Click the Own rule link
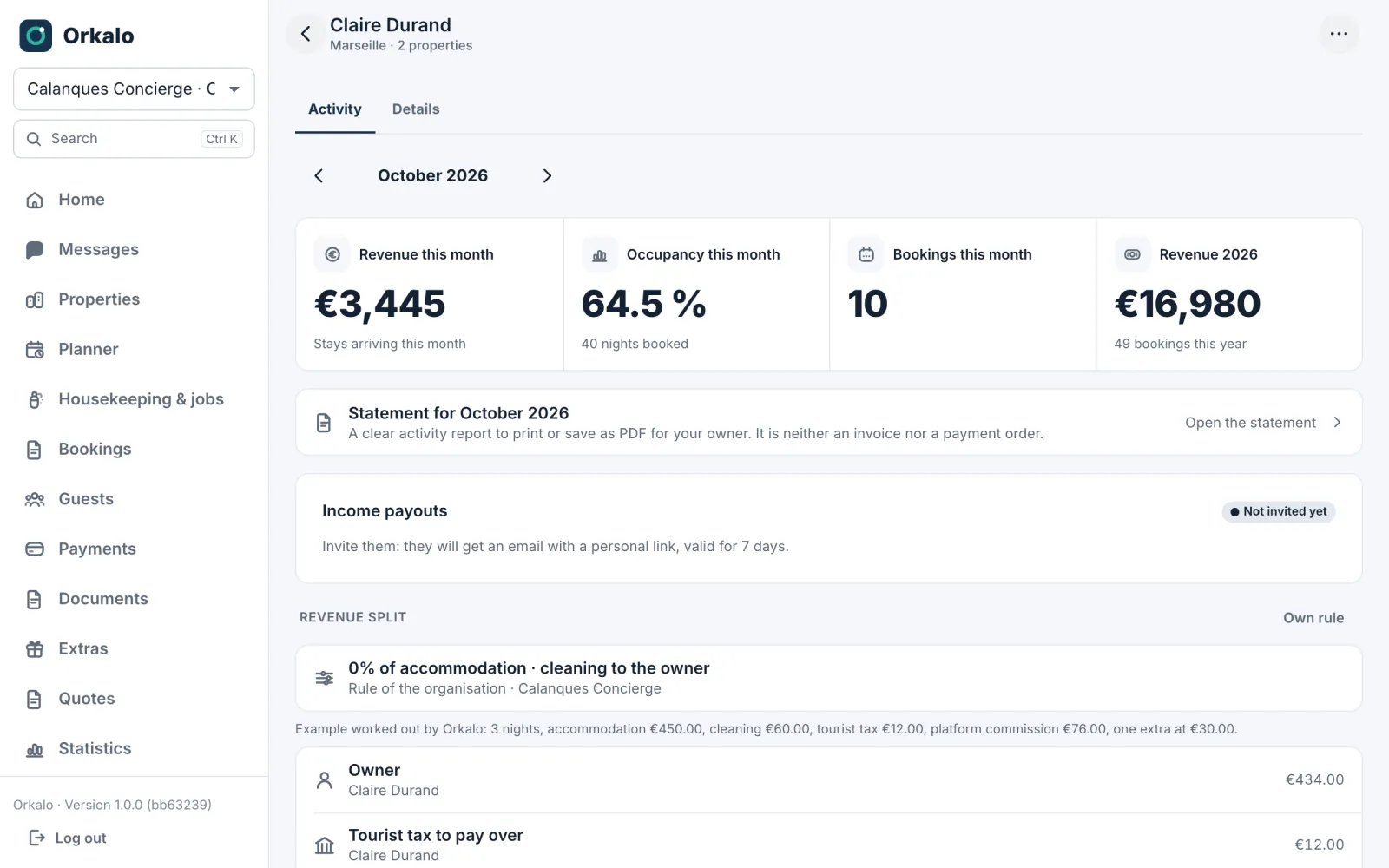1389x868 pixels. [x=1313, y=618]
